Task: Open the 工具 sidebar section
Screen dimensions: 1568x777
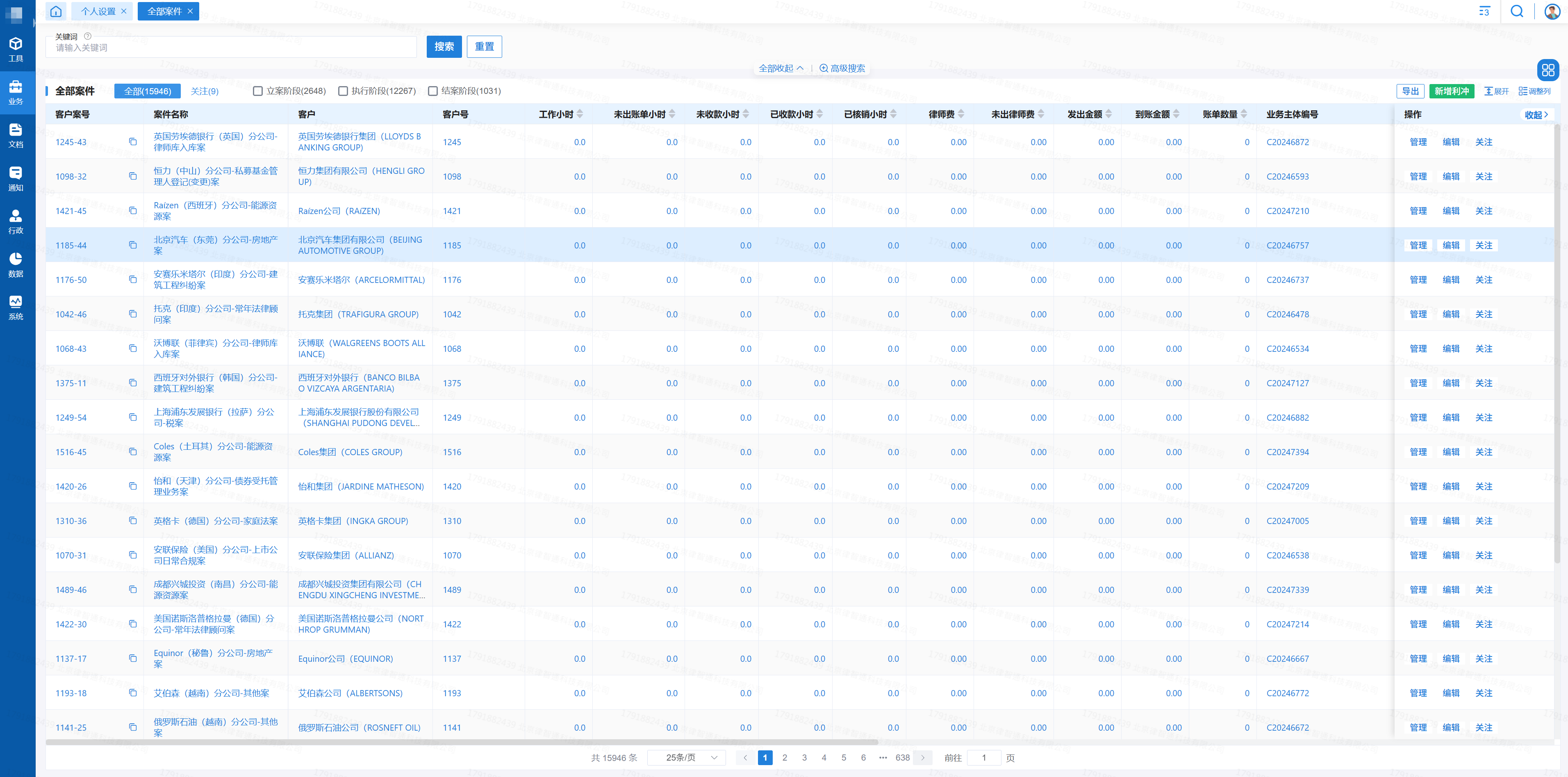Action: [16, 50]
